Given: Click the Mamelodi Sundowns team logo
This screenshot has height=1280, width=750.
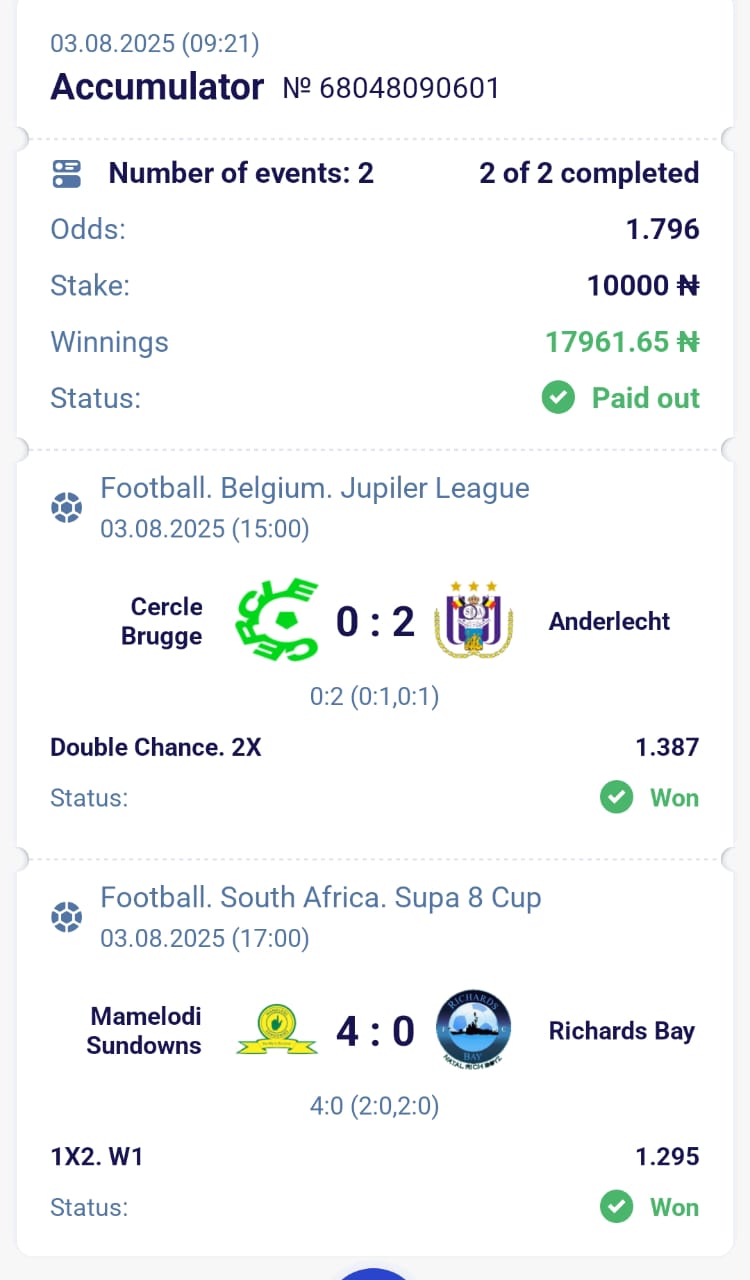Looking at the screenshot, I should click(277, 1031).
